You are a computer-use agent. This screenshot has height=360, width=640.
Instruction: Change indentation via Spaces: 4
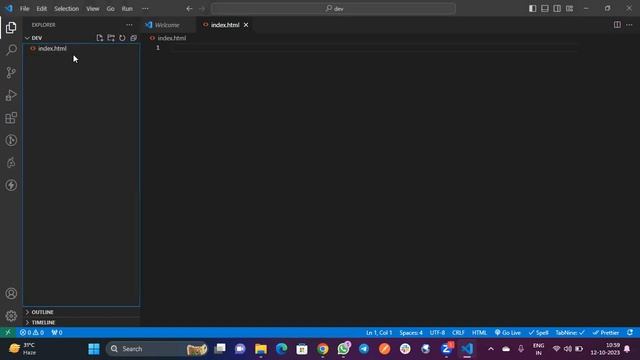411,333
